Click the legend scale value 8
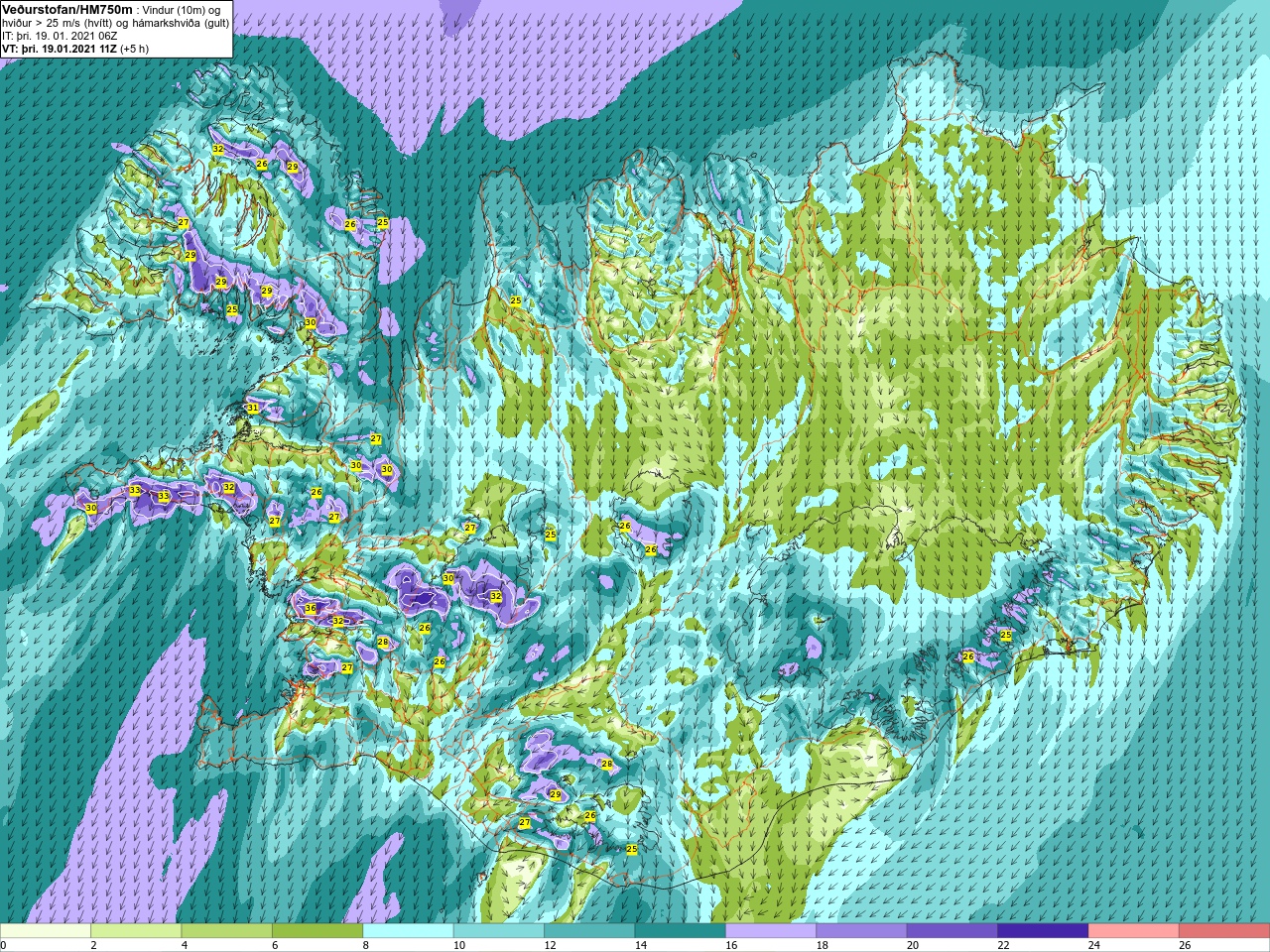 tap(366, 946)
